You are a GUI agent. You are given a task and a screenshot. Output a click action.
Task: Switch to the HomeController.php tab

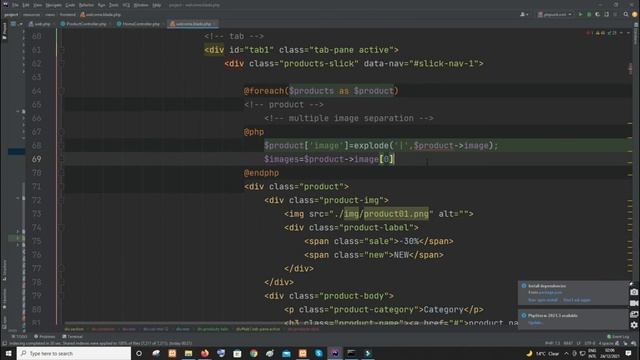[139, 24]
